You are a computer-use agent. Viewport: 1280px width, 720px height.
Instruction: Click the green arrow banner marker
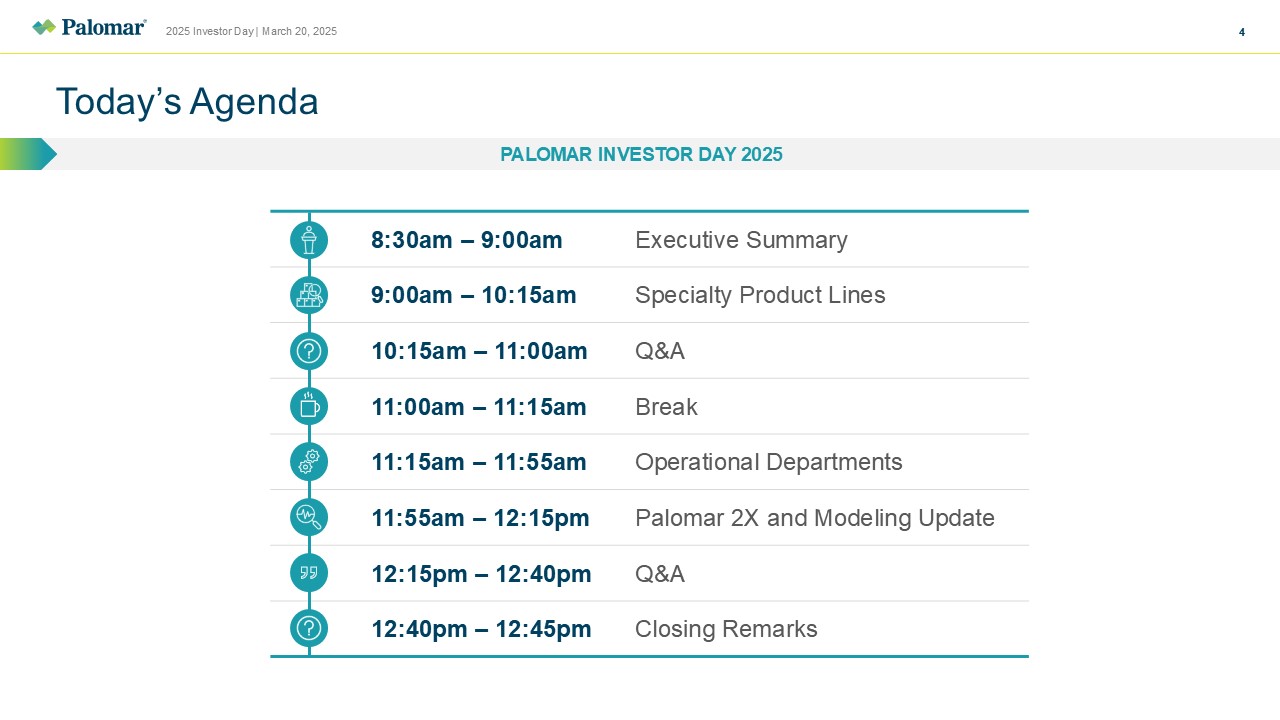point(28,154)
